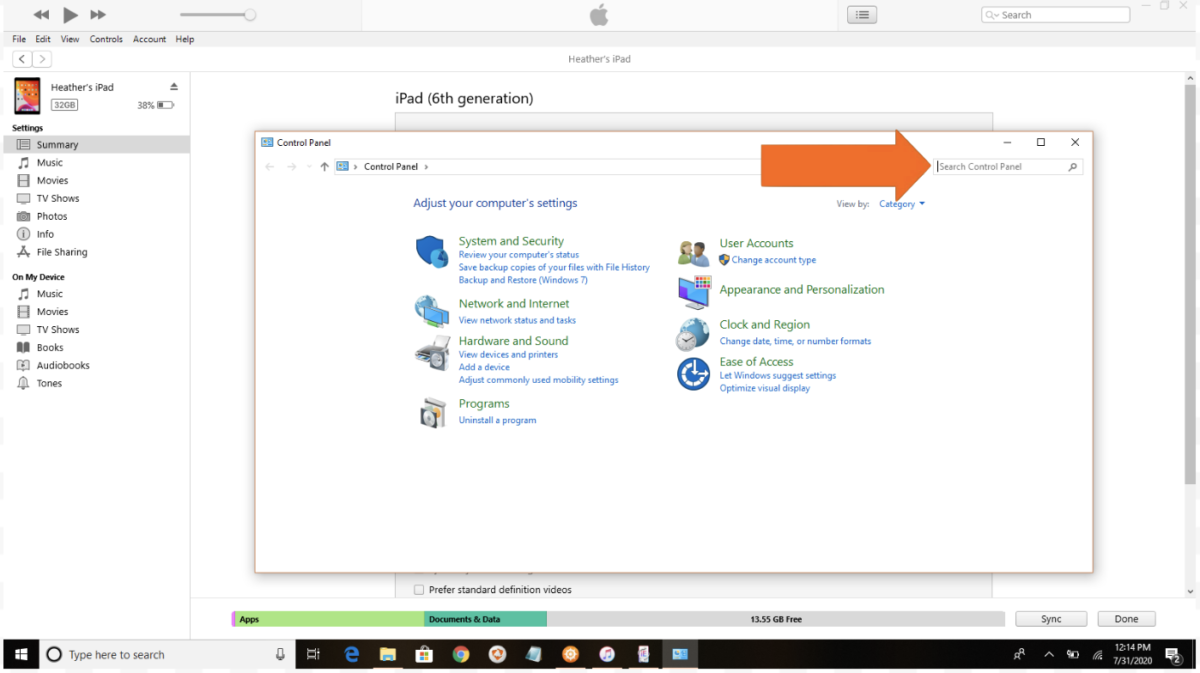The image size is (1200, 673).
Task: Open the Programs category icon
Action: [x=432, y=412]
